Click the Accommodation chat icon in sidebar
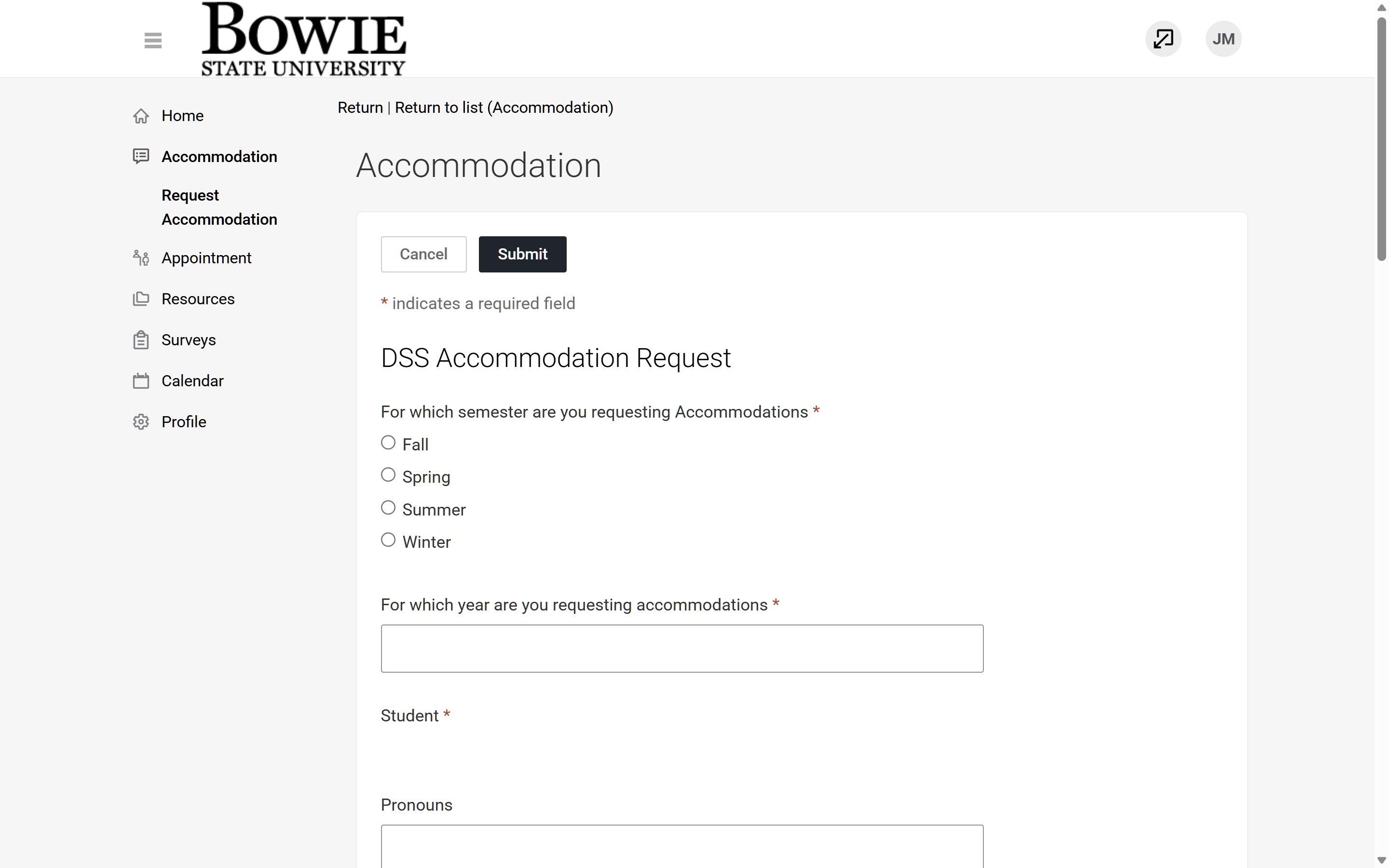This screenshot has width=1389, height=868. click(141, 157)
